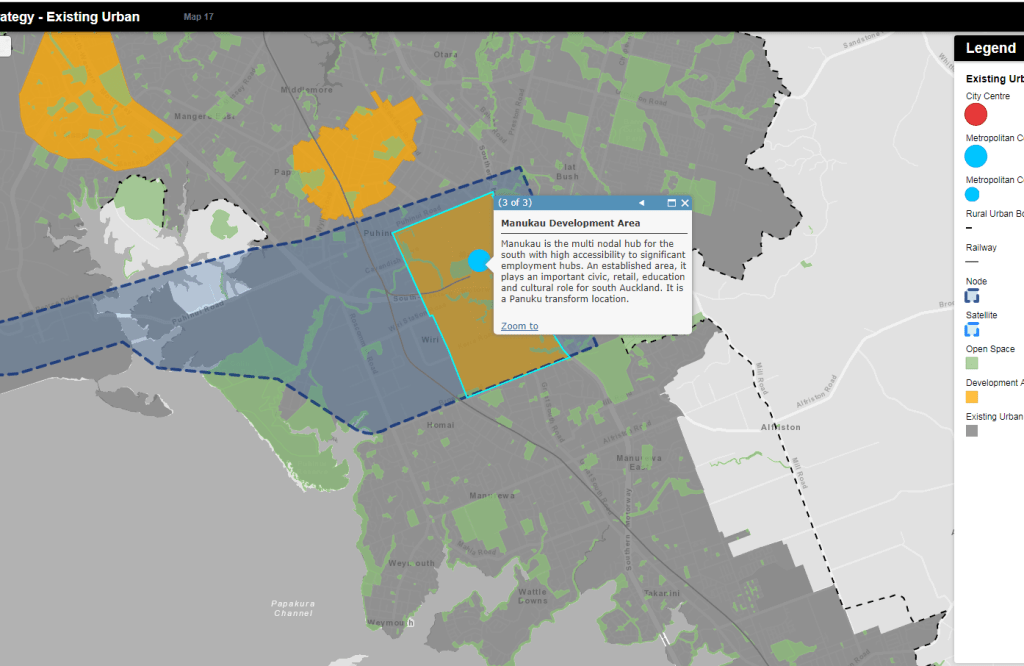This screenshot has width=1024, height=666.
Task: Close the Manukau Development Area popup
Action: click(685, 203)
